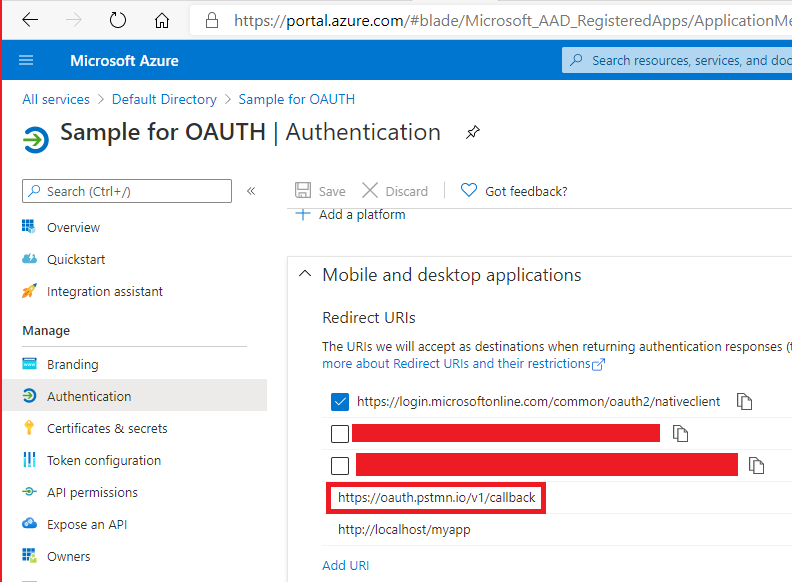792x582 pixels.
Task: Open the Overview menu item
Action: [73, 227]
